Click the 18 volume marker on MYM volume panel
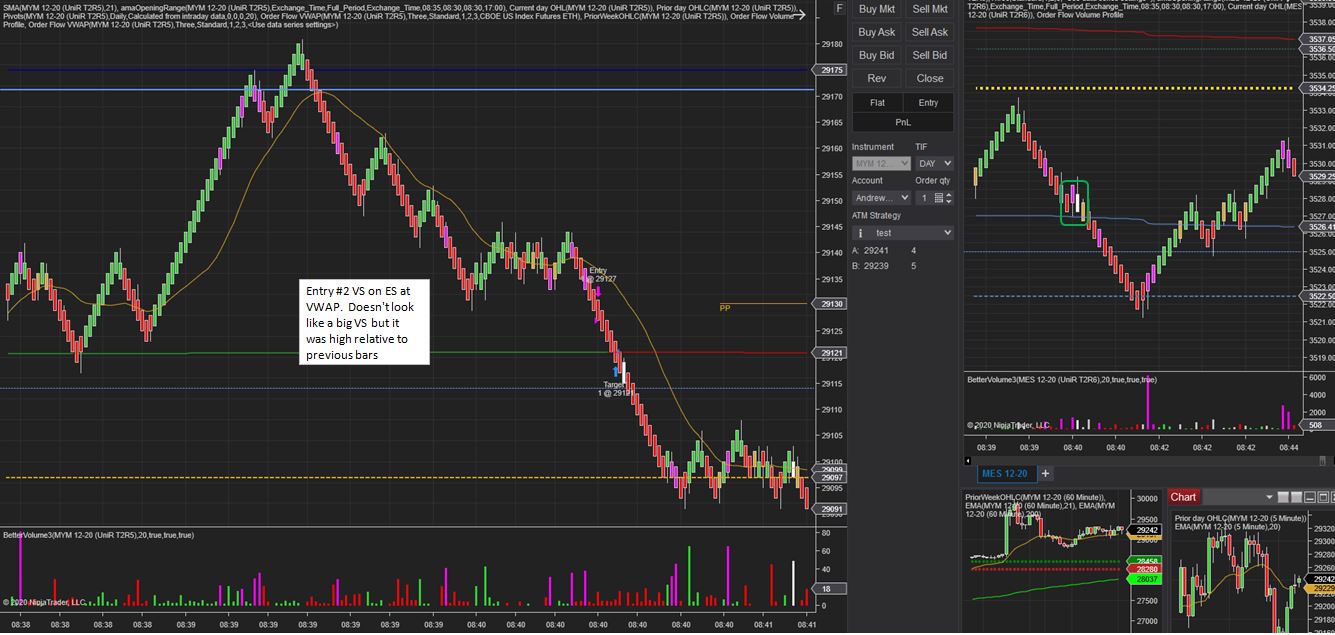 point(829,589)
